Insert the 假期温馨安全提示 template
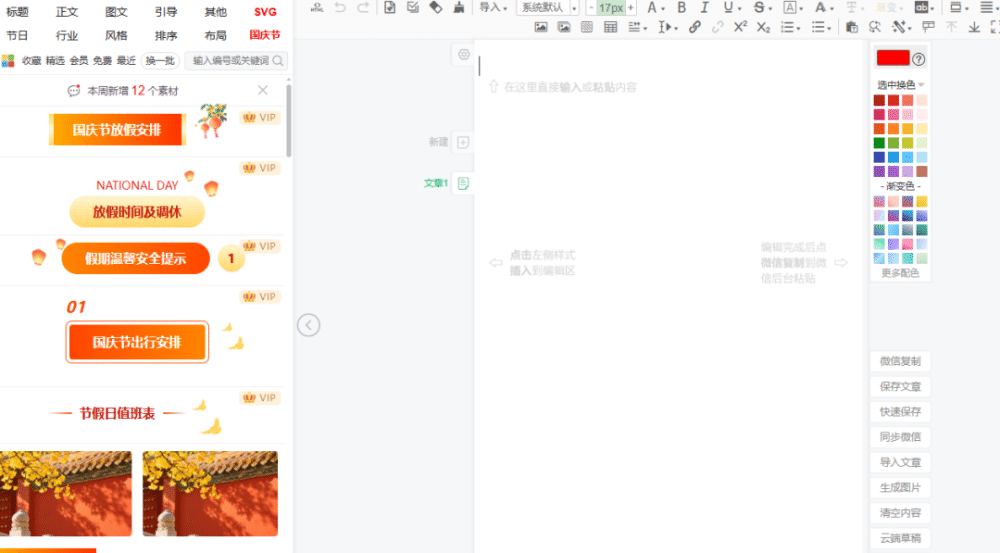The width and height of the screenshot is (1000, 553). click(x=135, y=258)
